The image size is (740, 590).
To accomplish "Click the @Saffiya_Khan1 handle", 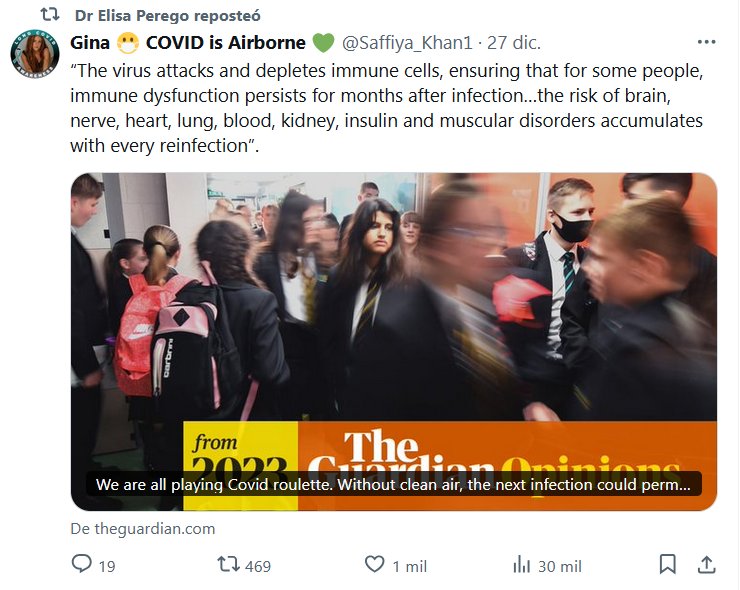I will (x=407, y=43).
